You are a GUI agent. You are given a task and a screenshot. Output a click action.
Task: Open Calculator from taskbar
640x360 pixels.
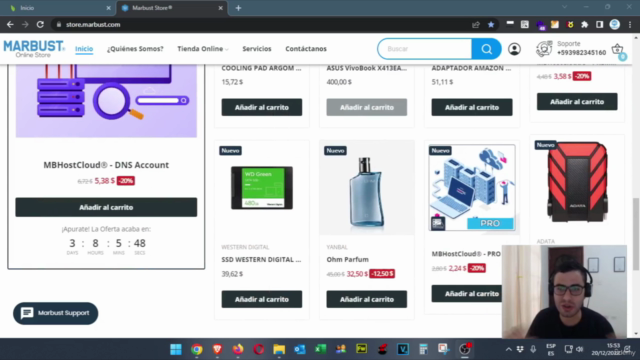423,349
